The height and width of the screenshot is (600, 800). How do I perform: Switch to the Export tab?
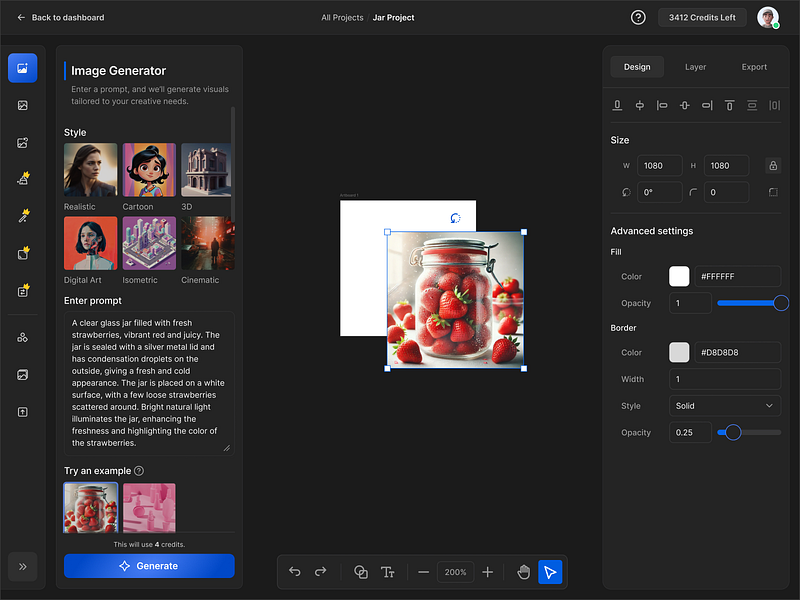tap(754, 67)
